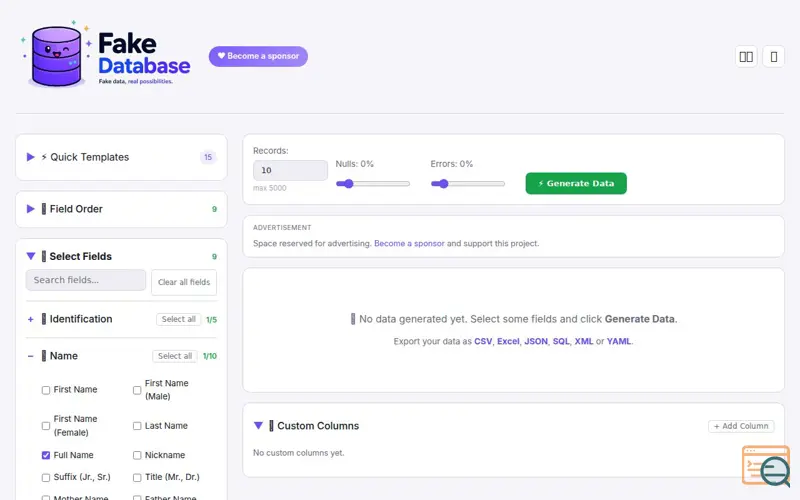Focus the Search fields input
The width and height of the screenshot is (800, 500).
[x=86, y=280]
